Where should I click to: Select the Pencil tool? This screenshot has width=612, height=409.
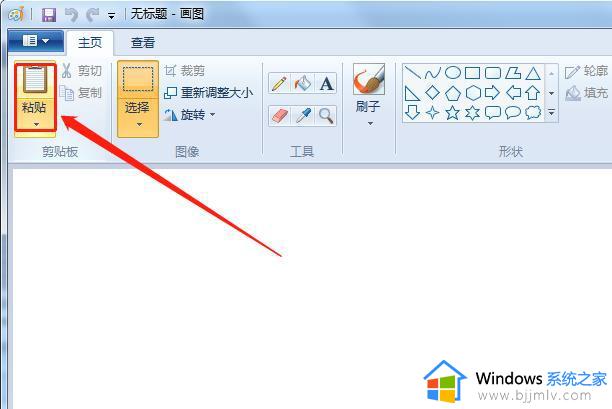click(x=279, y=84)
